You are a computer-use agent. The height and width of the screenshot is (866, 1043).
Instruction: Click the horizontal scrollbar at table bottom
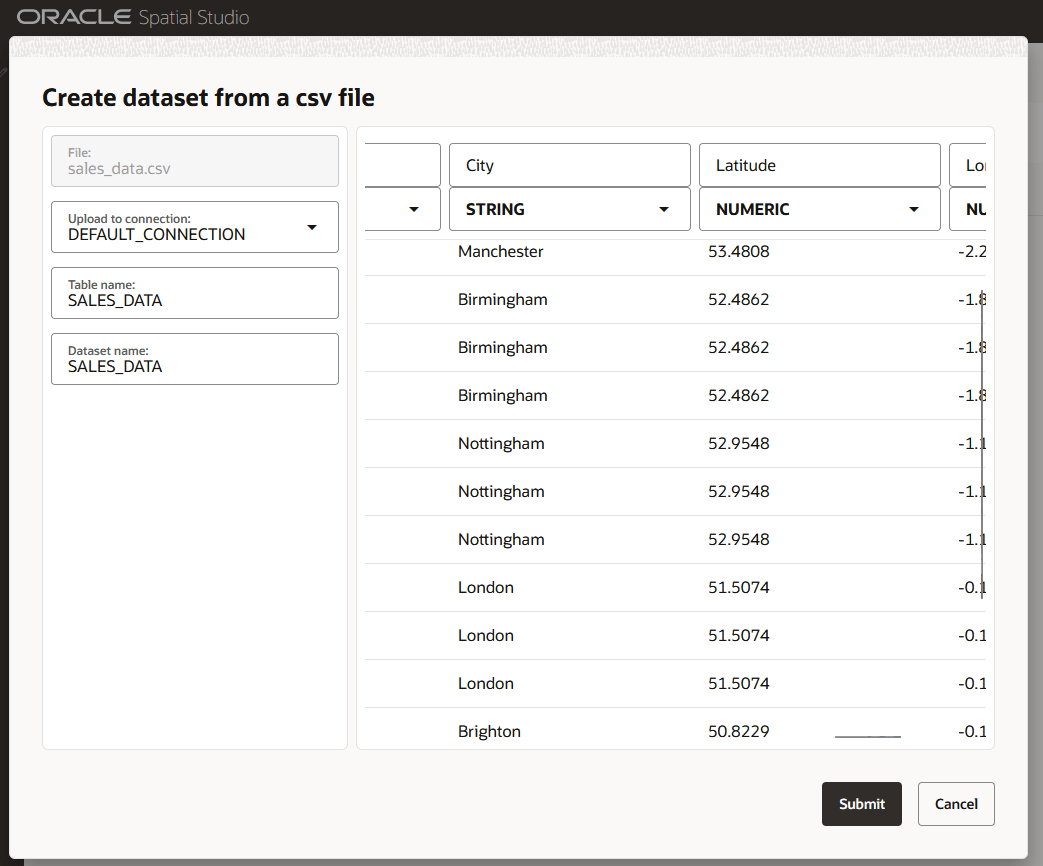tap(868, 736)
